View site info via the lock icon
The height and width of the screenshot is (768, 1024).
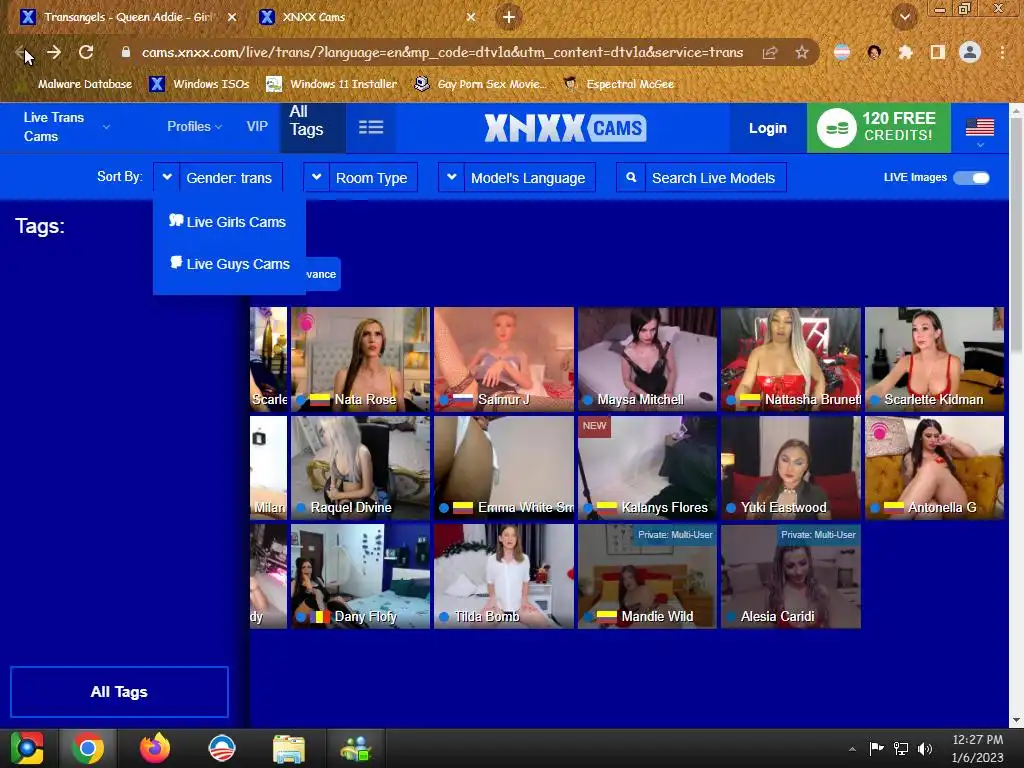pos(126,52)
